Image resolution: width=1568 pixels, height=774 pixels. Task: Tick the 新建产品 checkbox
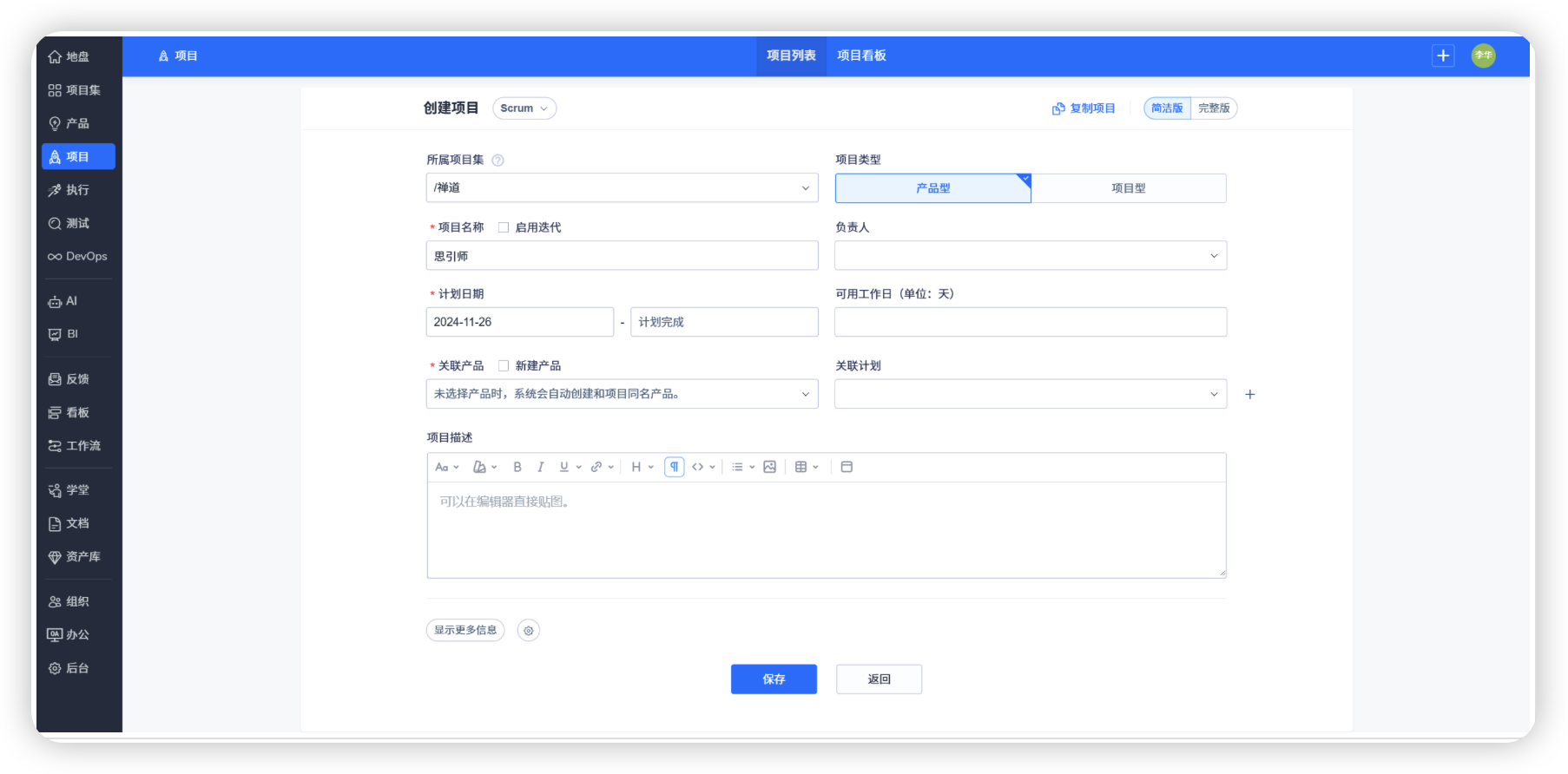(504, 366)
